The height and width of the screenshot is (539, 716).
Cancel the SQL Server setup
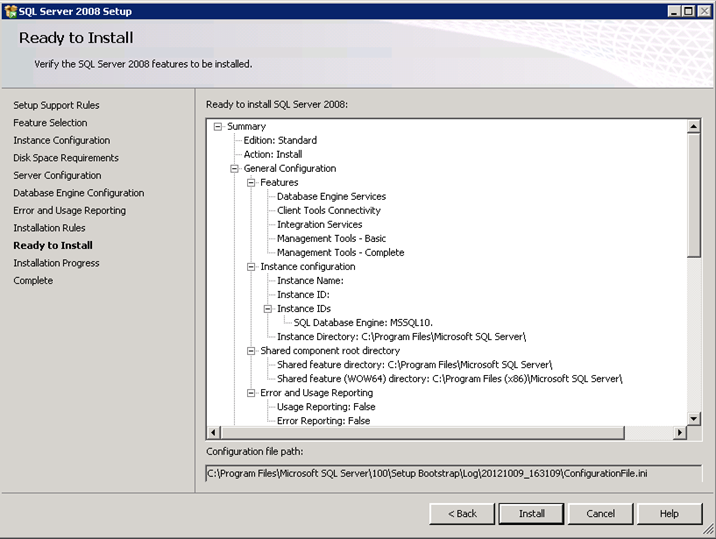tap(600, 514)
